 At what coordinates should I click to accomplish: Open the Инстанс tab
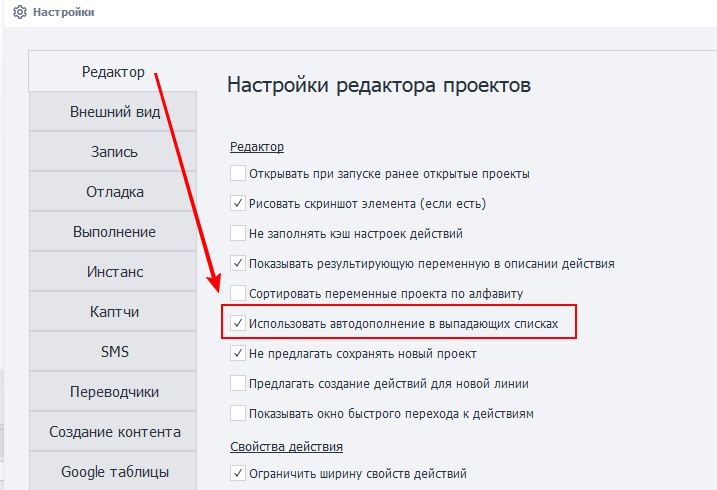(x=113, y=272)
